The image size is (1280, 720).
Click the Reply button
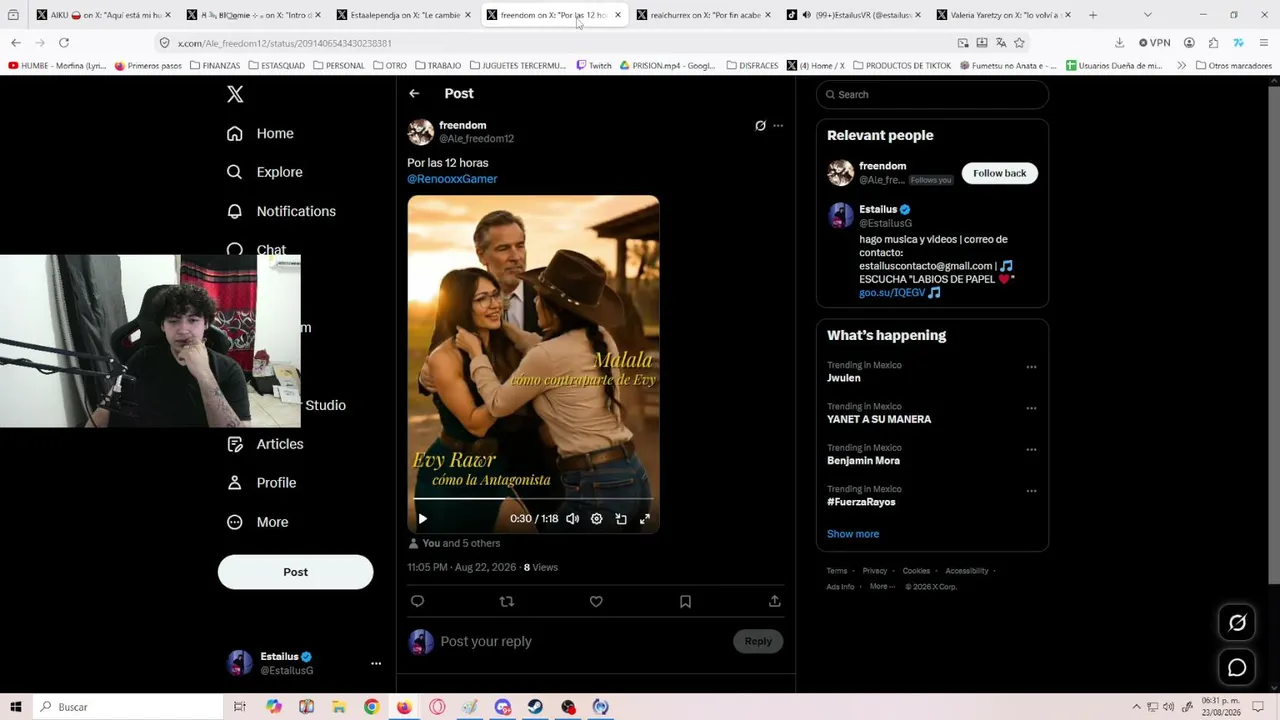point(758,641)
